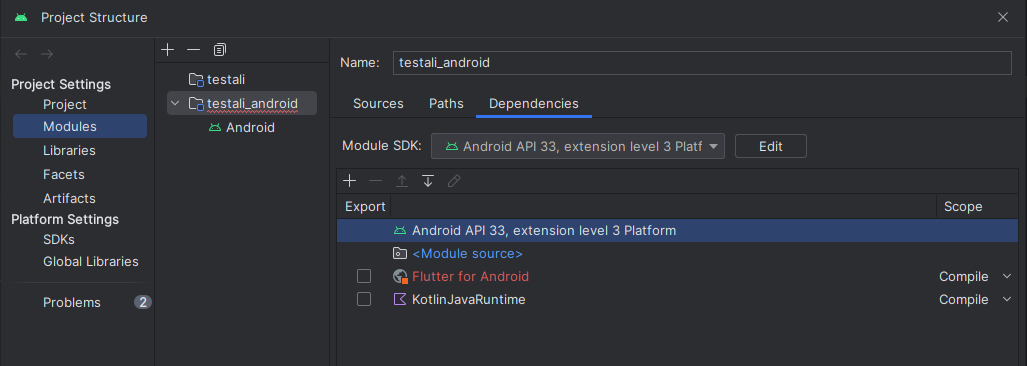Open Project settings section
The width and height of the screenshot is (1027, 366).
pyautogui.click(x=65, y=105)
